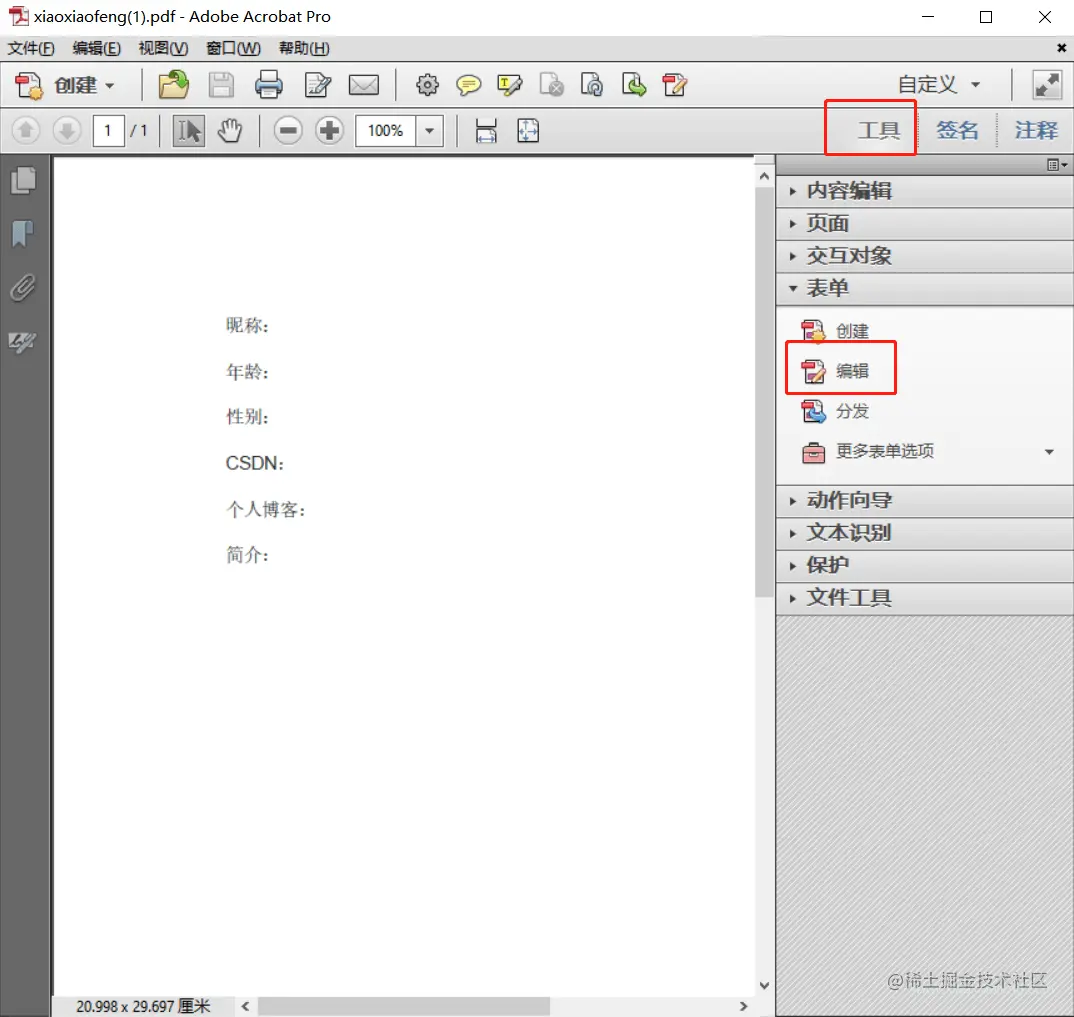The image size is (1074, 1017).
Task: Open the 工具 pane tab
Action: (x=879, y=129)
